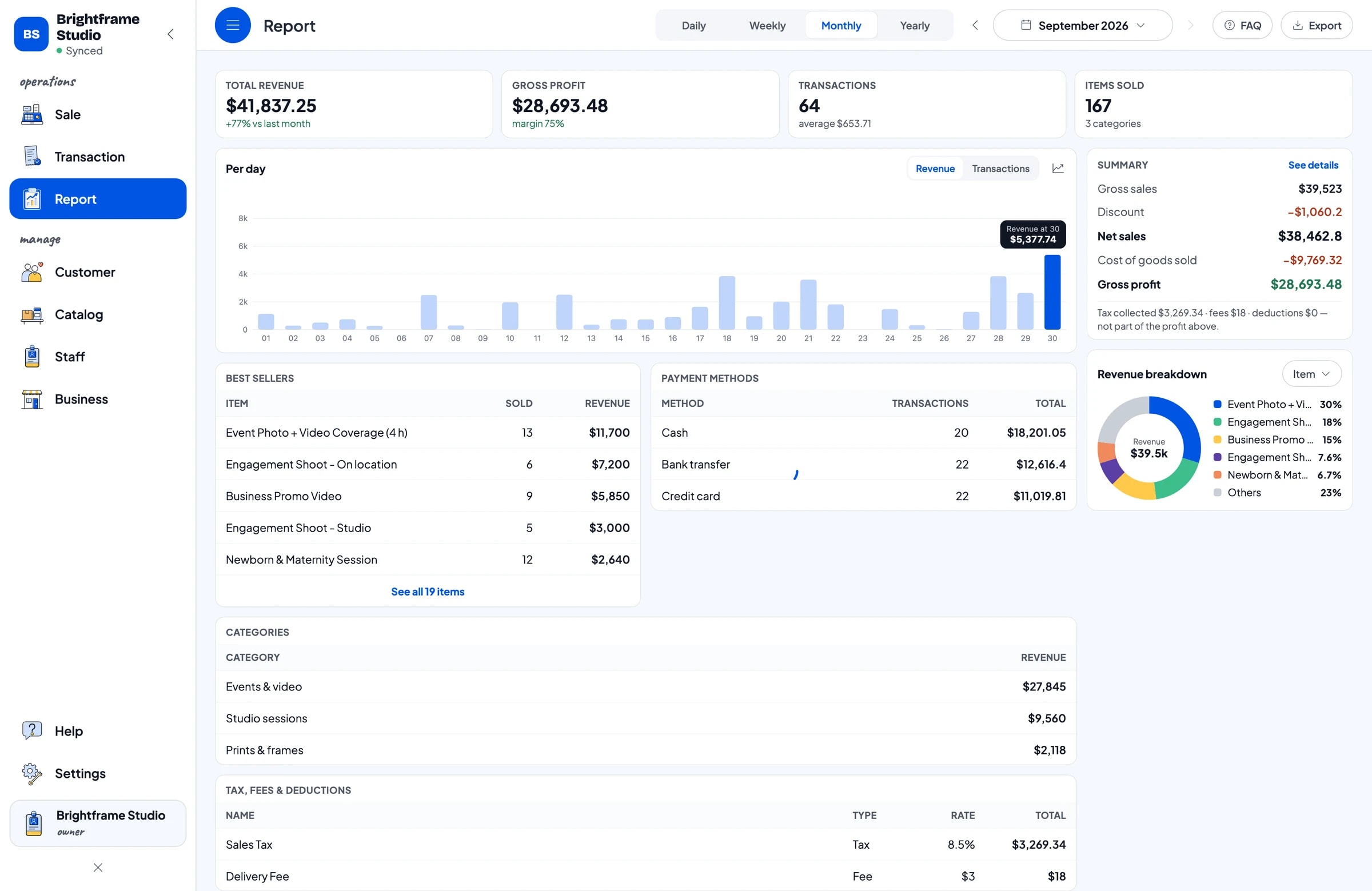Click the Credit card total $11,019.81
Viewport: 1372px width, 891px height.
[x=1039, y=496]
